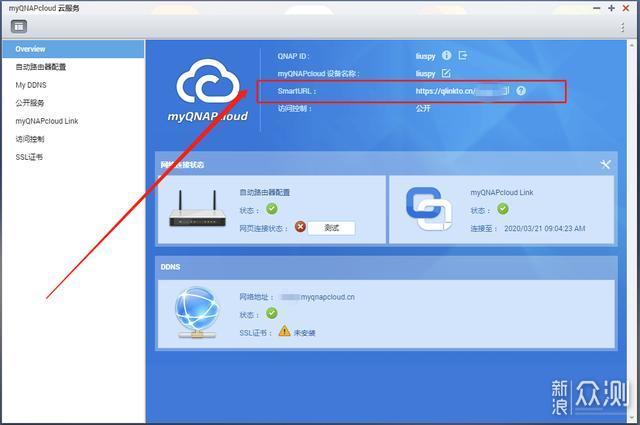The image size is (640, 425).
Task: Click the router image
Action: tap(198, 208)
